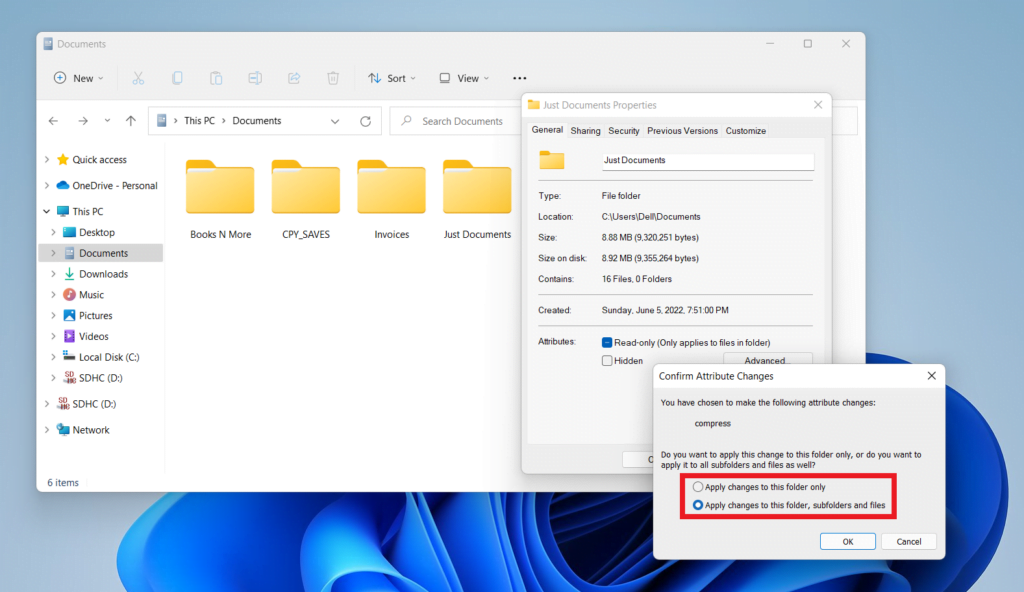Select the Rename icon in the toolbar

(x=255, y=78)
